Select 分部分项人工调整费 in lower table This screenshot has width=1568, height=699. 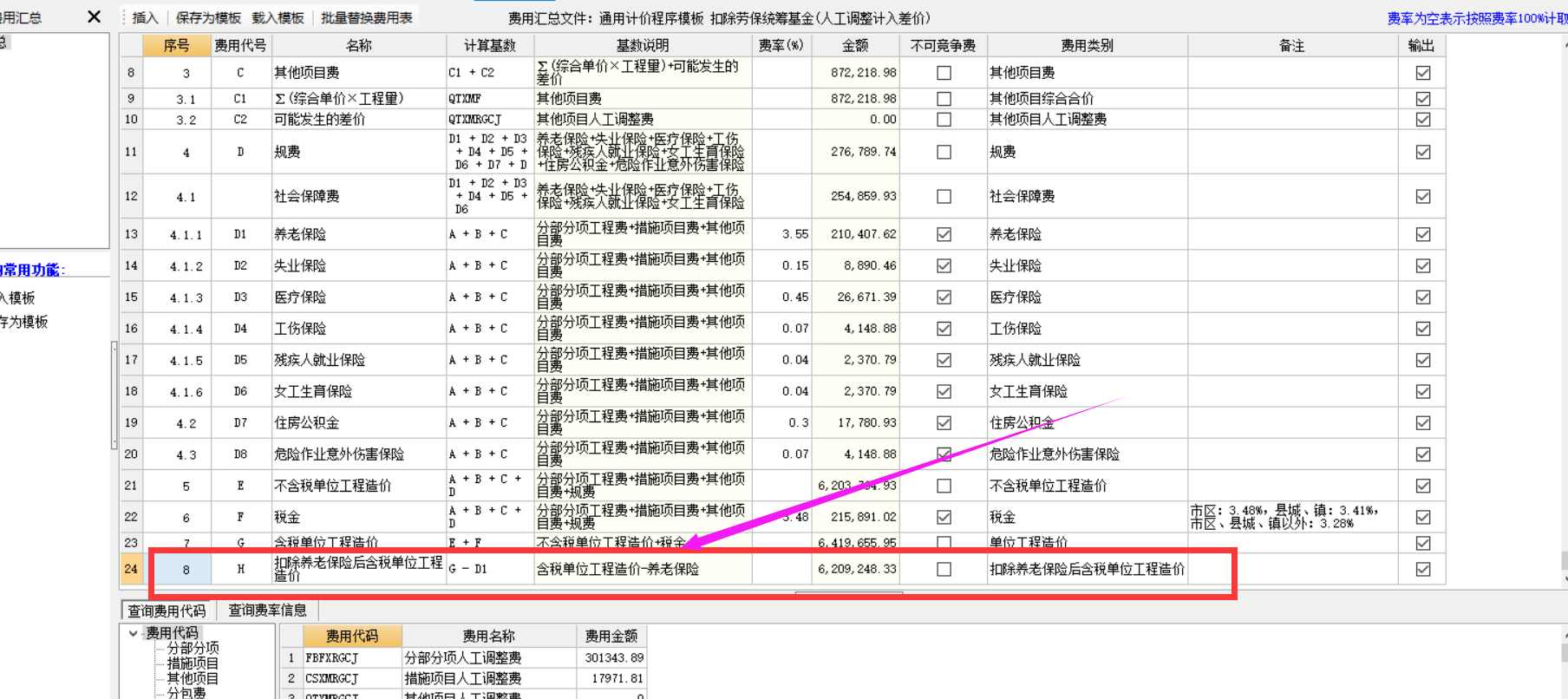pos(488,658)
